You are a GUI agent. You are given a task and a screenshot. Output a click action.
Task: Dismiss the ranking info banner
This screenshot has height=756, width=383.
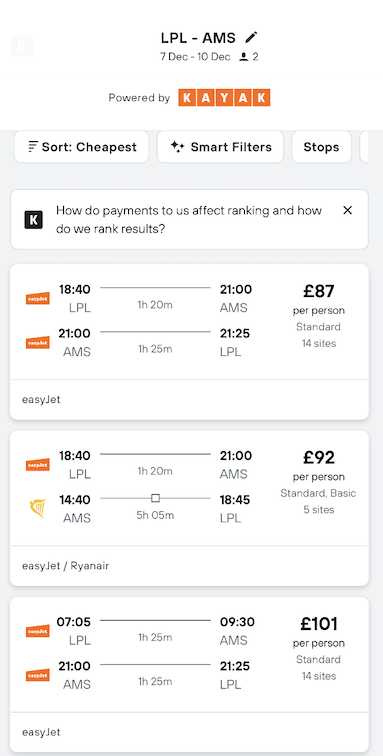pyautogui.click(x=347, y=210)
